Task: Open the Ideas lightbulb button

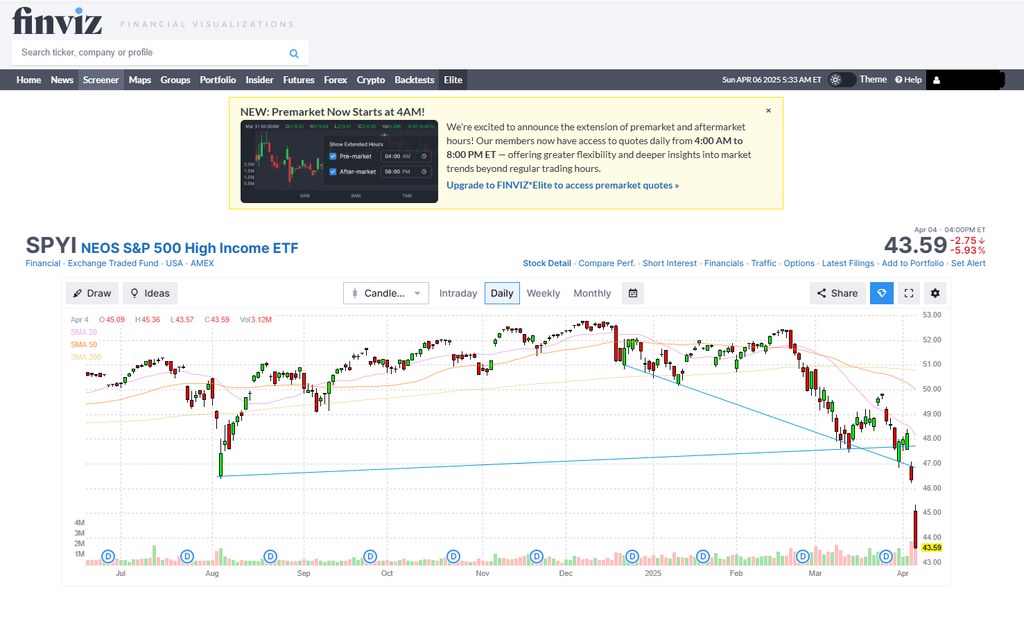Action: tap(149, 293)
